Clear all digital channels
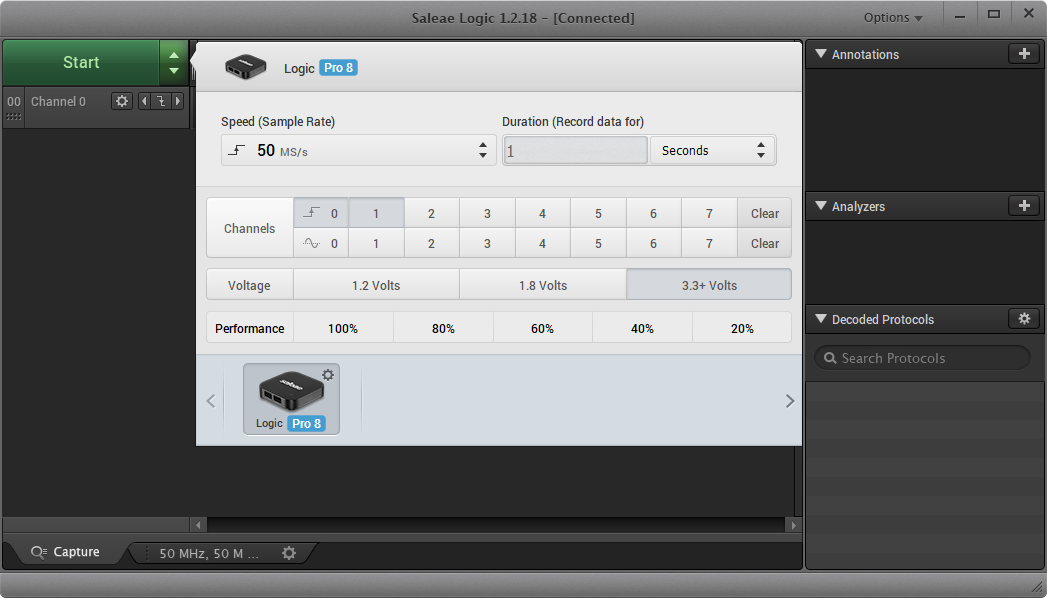This screenshot has height=598, width=1047. coord(764,213)
